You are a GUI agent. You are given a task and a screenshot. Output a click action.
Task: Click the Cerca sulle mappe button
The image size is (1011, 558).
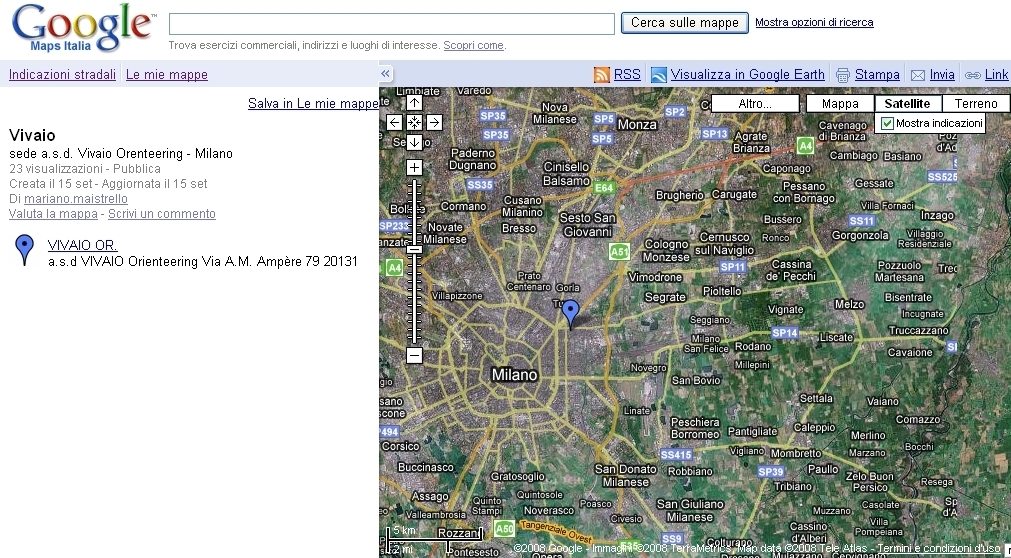pos(685,23)
